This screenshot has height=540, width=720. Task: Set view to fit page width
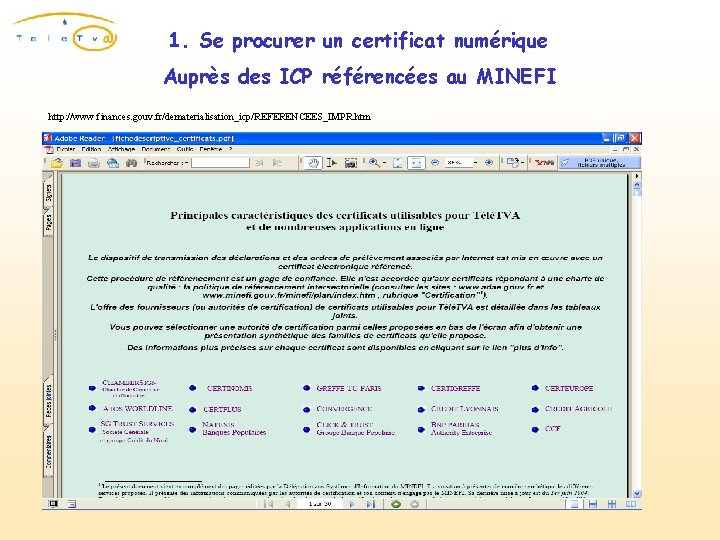(416, 163)
